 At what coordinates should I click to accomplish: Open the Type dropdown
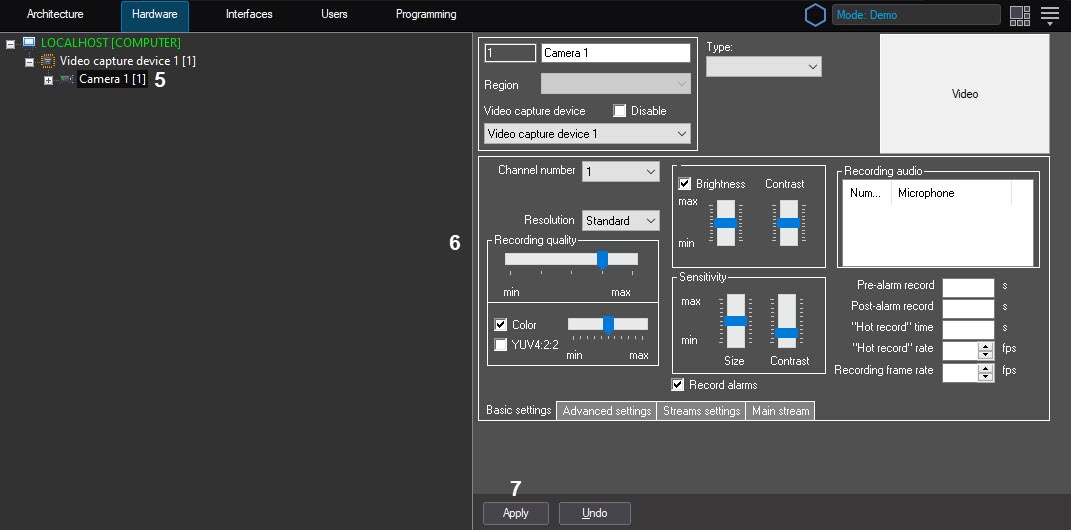click(763, 67)
